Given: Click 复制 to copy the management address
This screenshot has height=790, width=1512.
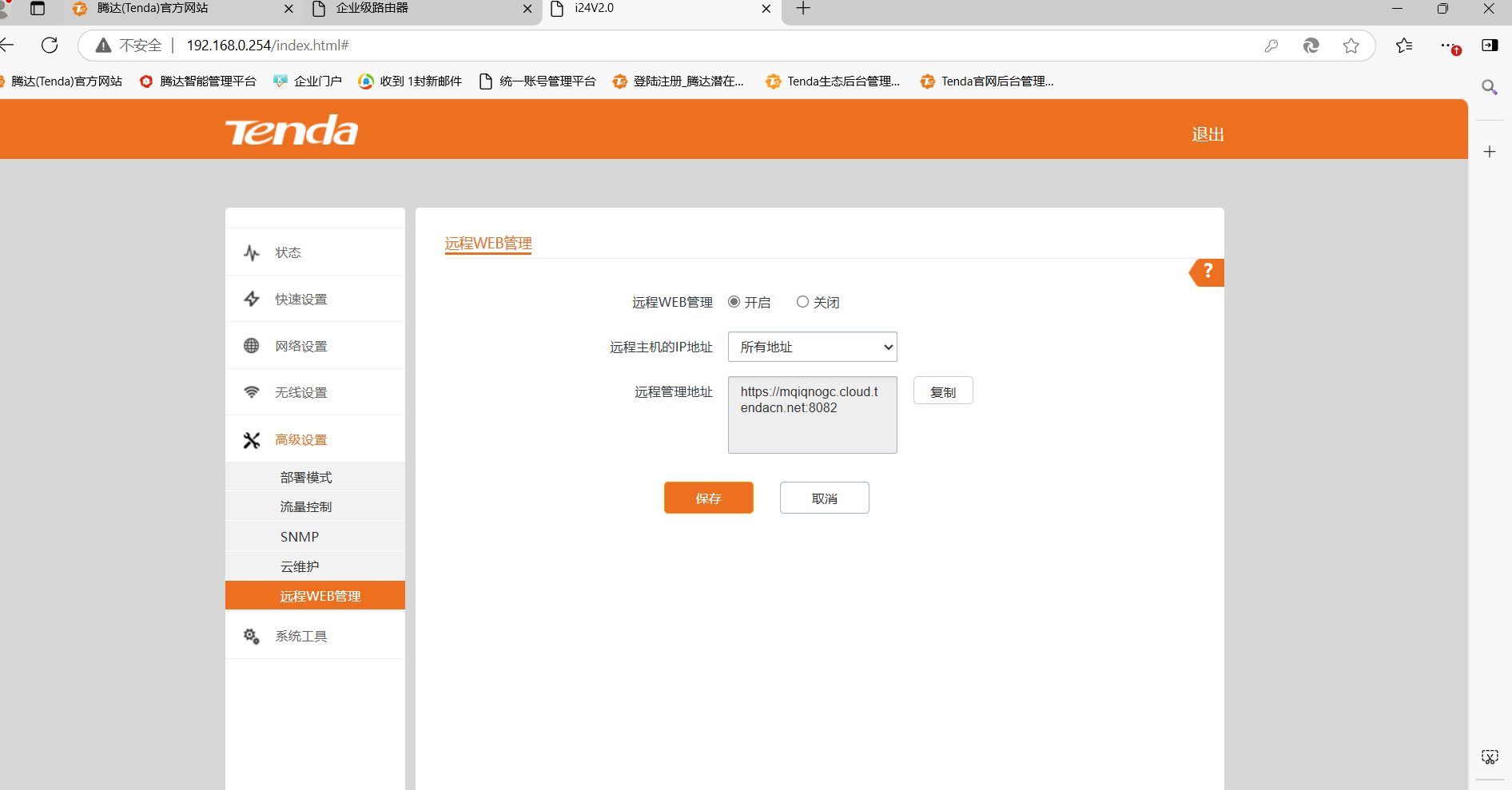Looking at the screenshot, I should tap(942, 391).
